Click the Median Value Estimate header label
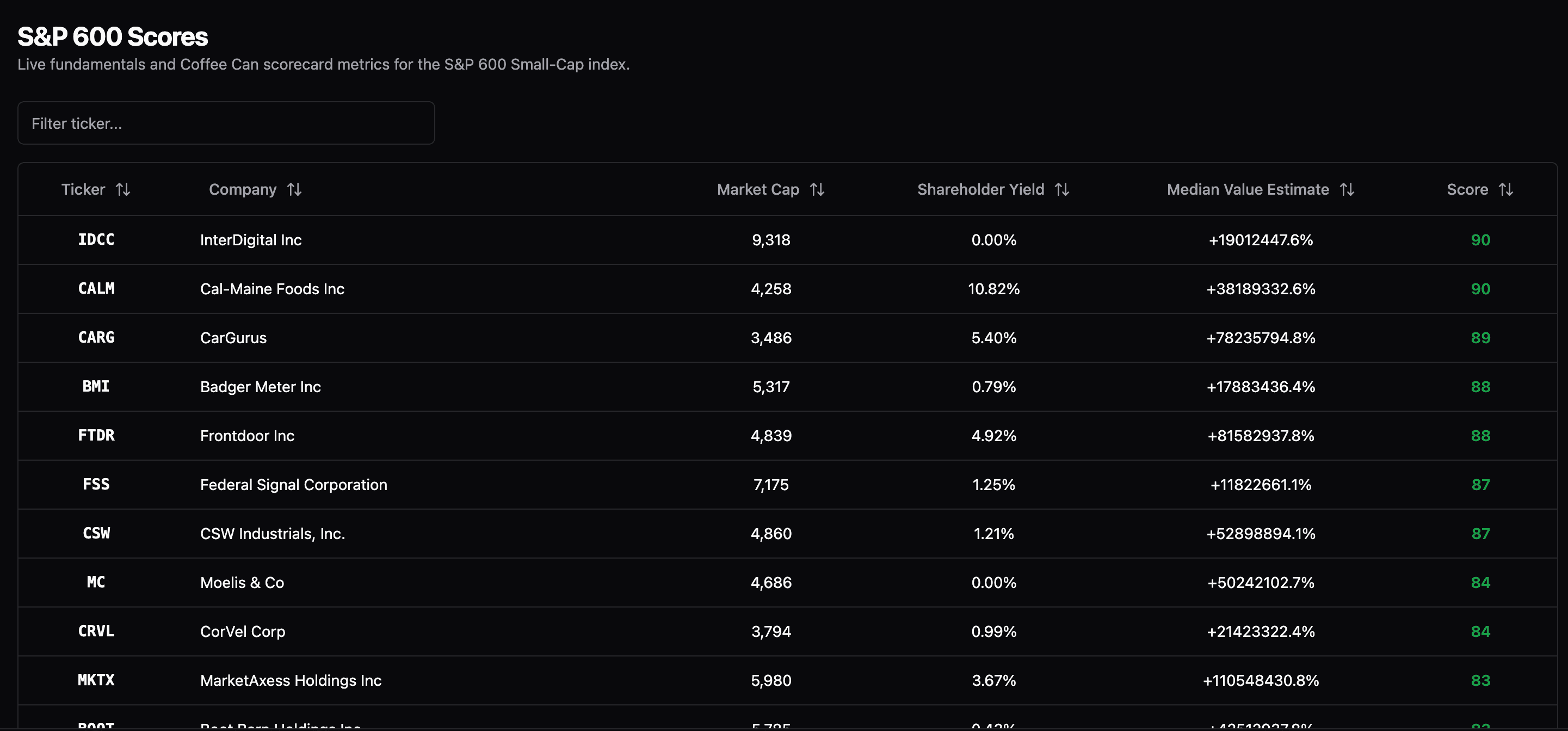Screen dimensions: 1568x731 pos(1247,189)
